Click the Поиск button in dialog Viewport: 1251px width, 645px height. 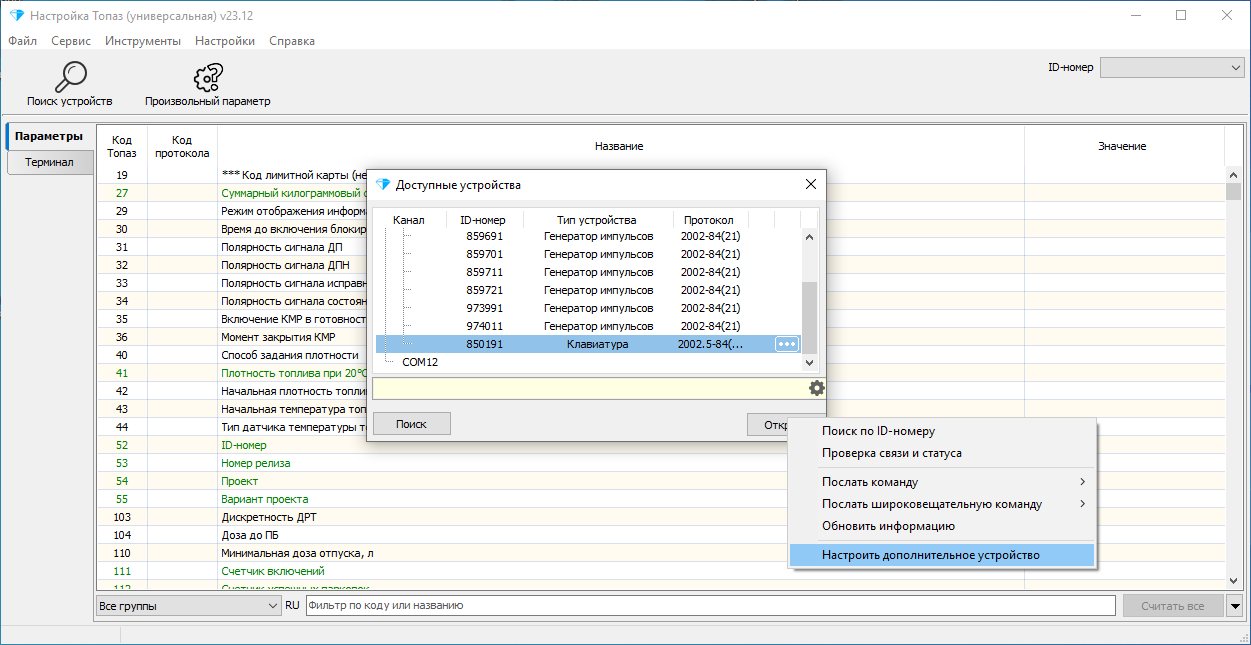411,424
